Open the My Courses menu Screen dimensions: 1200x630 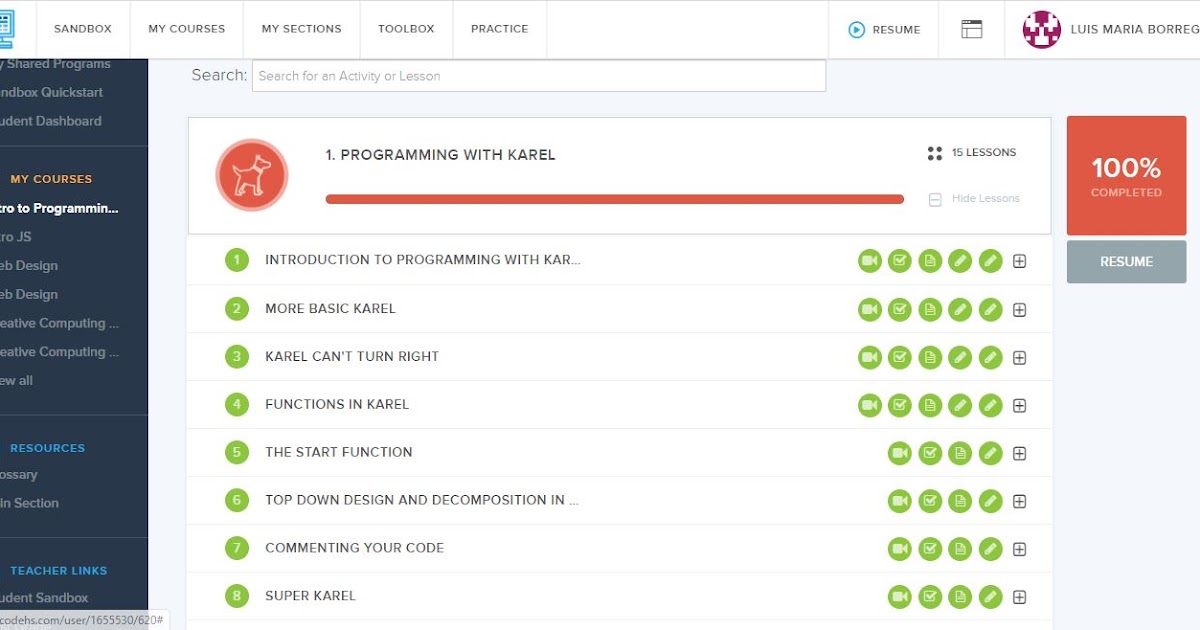(x=186, y=29)
